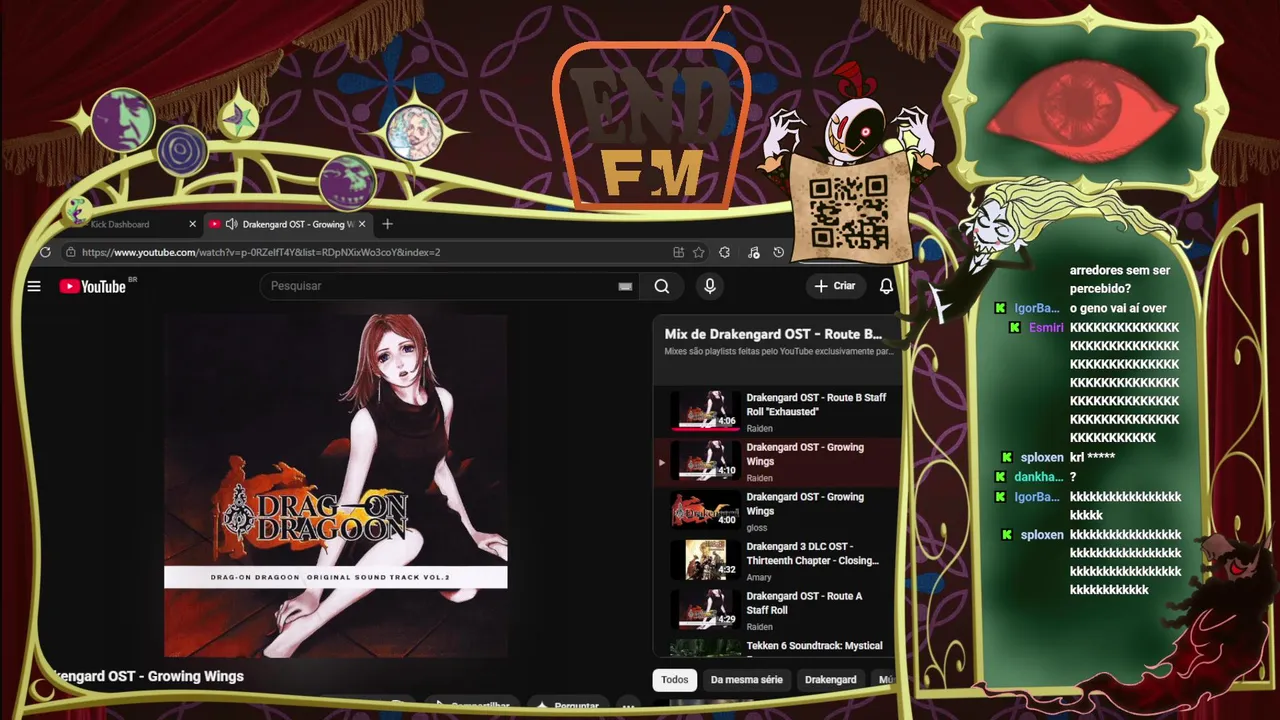View site information lock icon
The width and height of the screenshot is (1280, 720).
[70, 252]
